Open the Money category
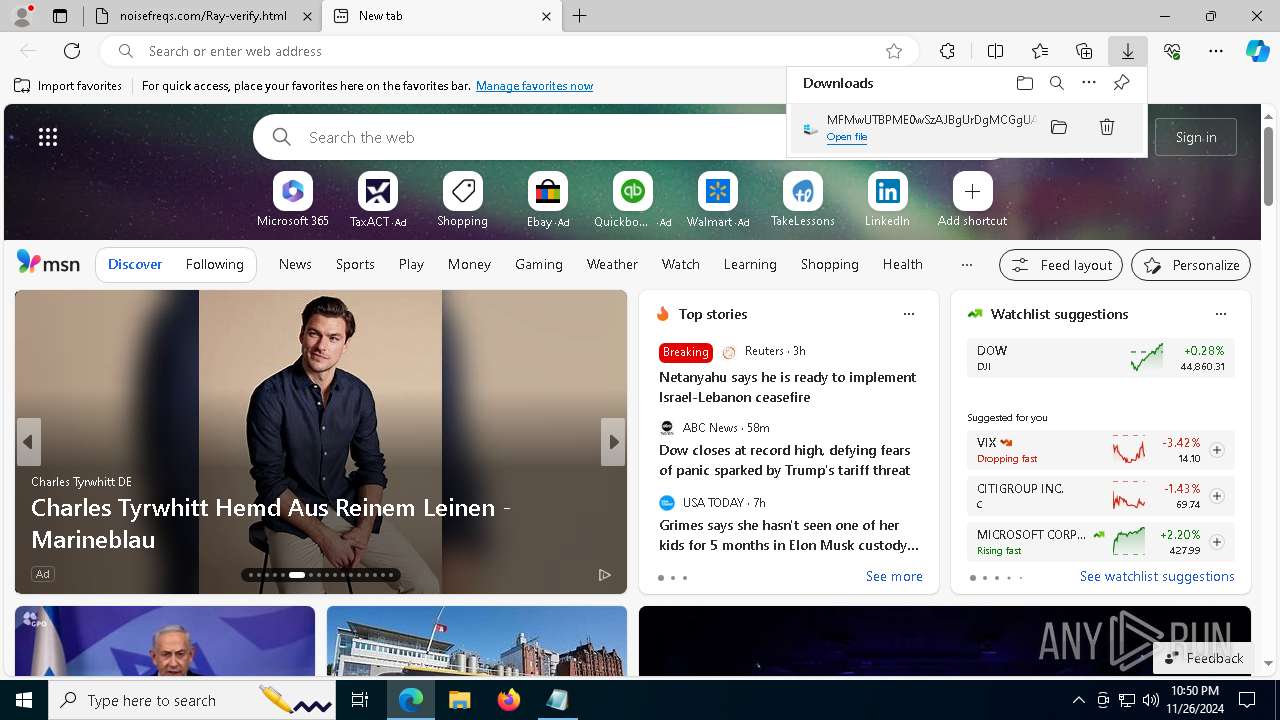 click(469, 264)
